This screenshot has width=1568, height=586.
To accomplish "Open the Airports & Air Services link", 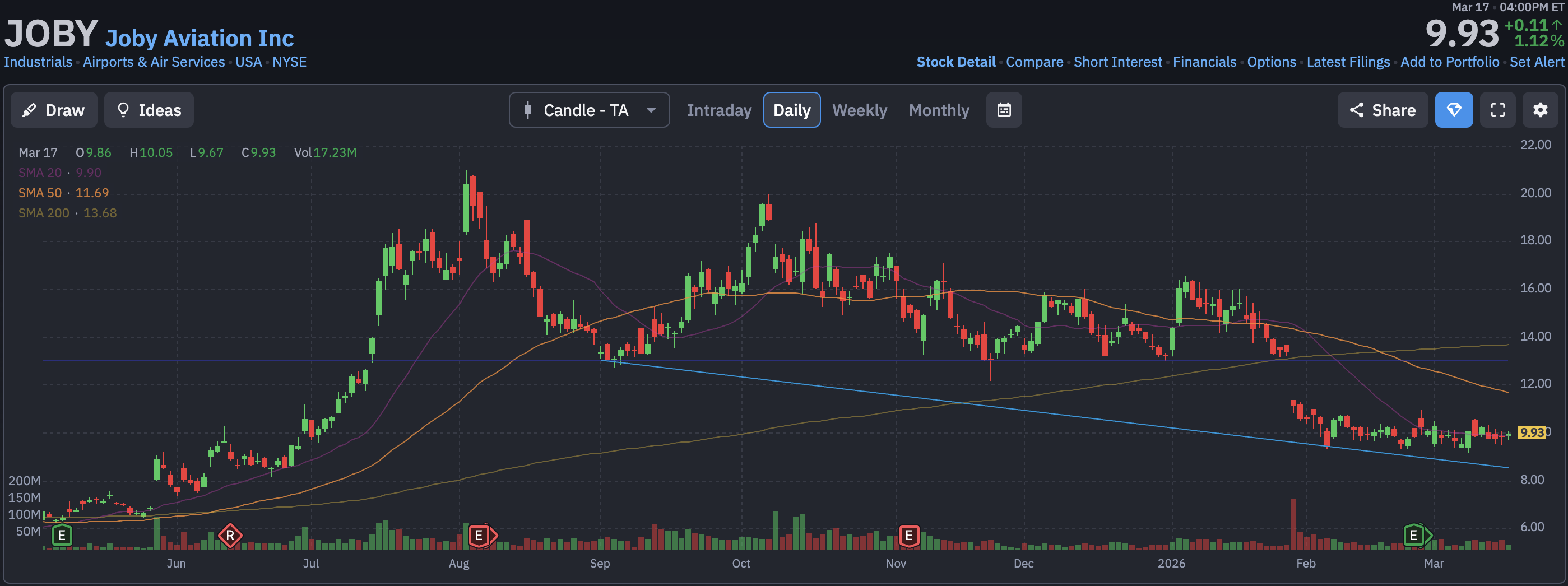I will tap(154, 62).
